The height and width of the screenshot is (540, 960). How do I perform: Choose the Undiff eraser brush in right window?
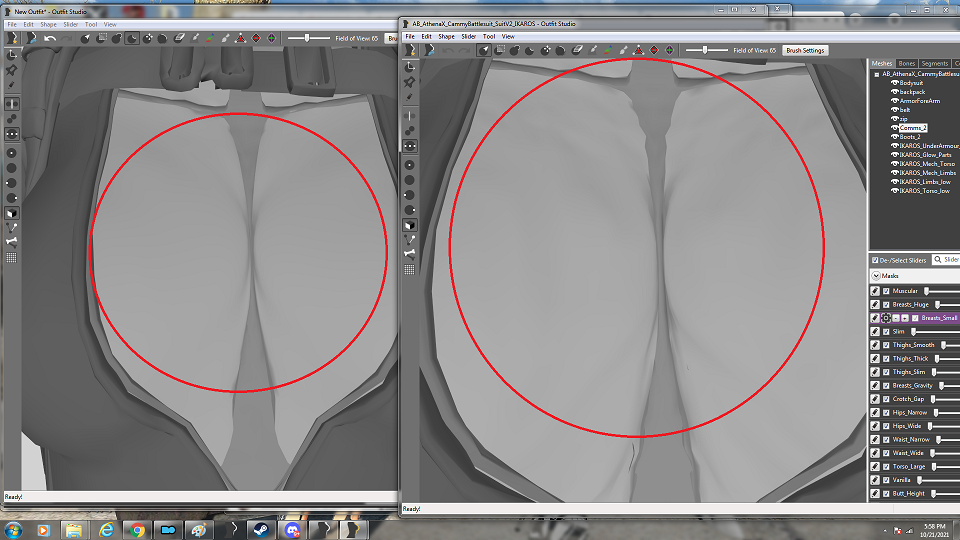[577, 50]
